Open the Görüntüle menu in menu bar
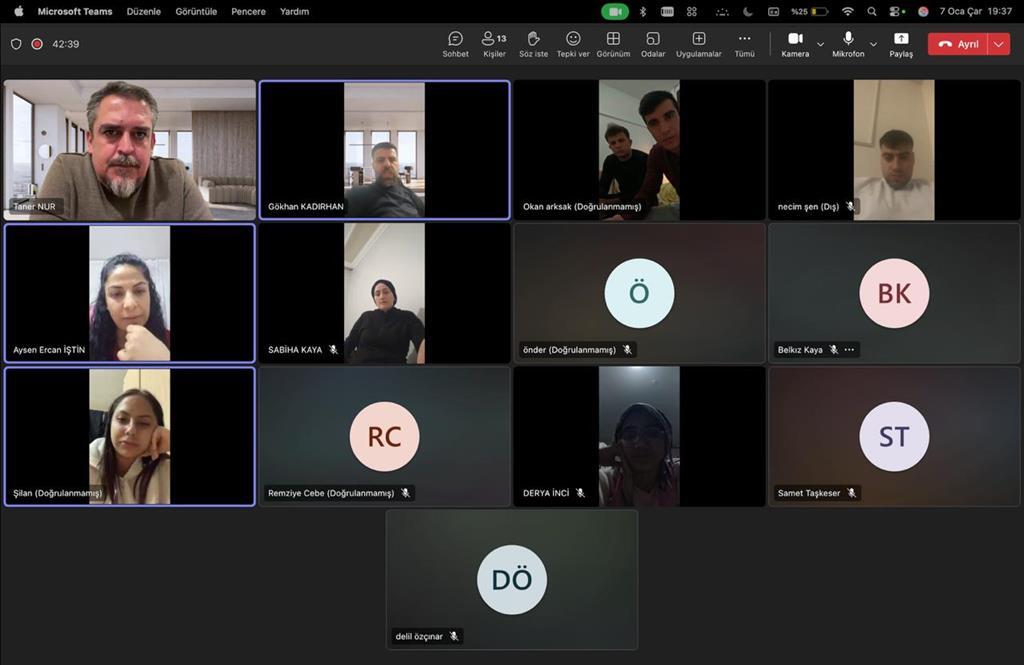This screenshot has width=1024, height=665. pos(196,12)
